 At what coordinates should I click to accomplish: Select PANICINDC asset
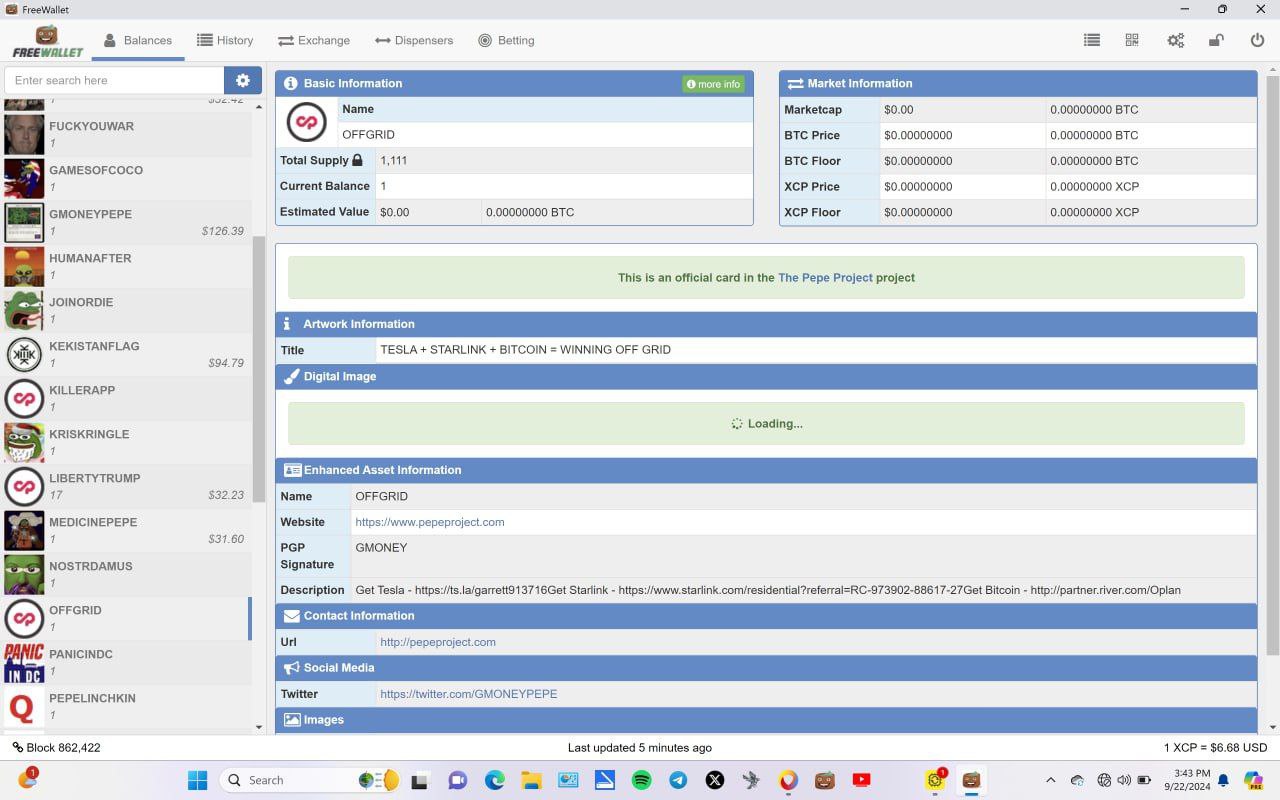[126, 662]
